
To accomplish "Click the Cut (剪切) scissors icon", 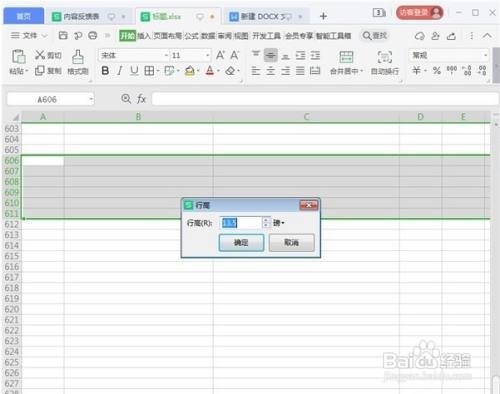I will click(40, 55).
